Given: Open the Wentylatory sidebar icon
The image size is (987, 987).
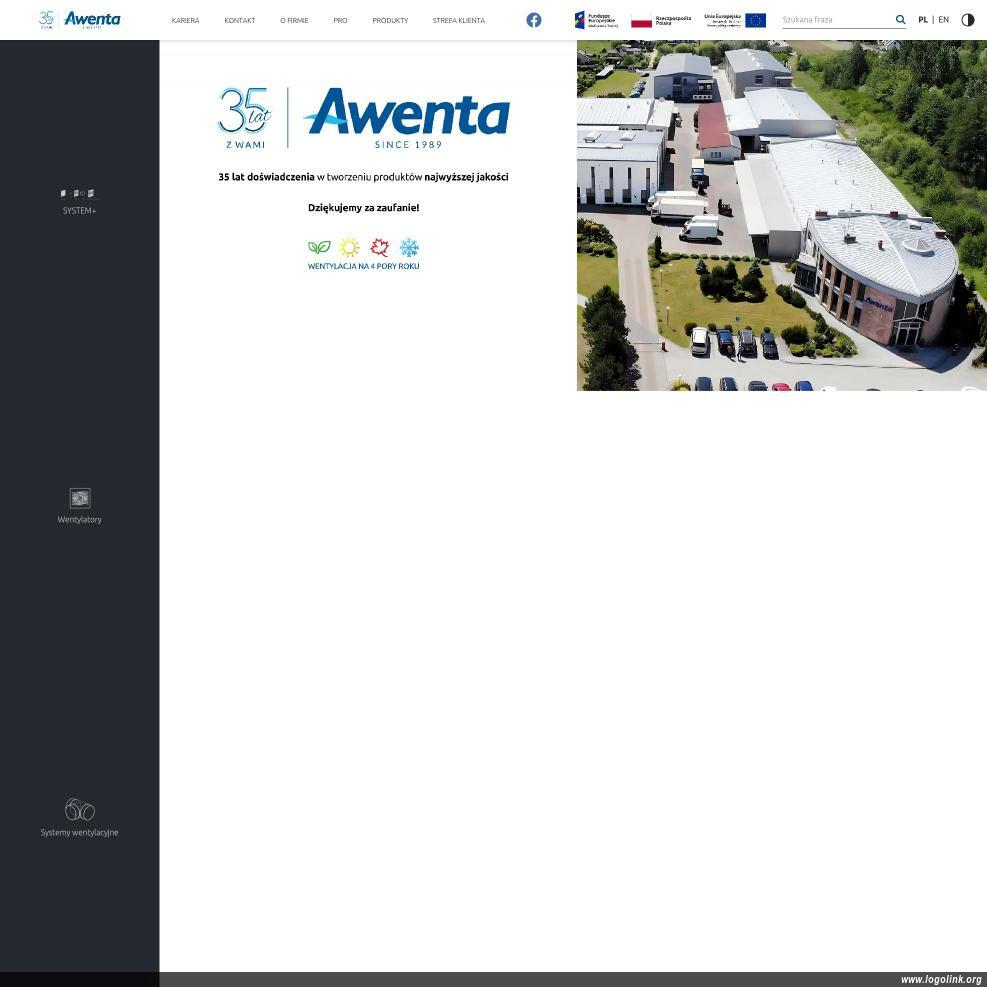Looking at the screenshot, I should [x=80, y=498].
